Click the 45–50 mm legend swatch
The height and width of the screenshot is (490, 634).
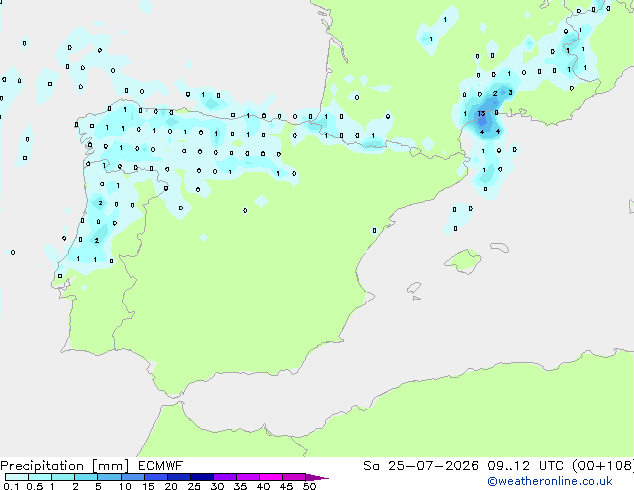click(294, 477)
